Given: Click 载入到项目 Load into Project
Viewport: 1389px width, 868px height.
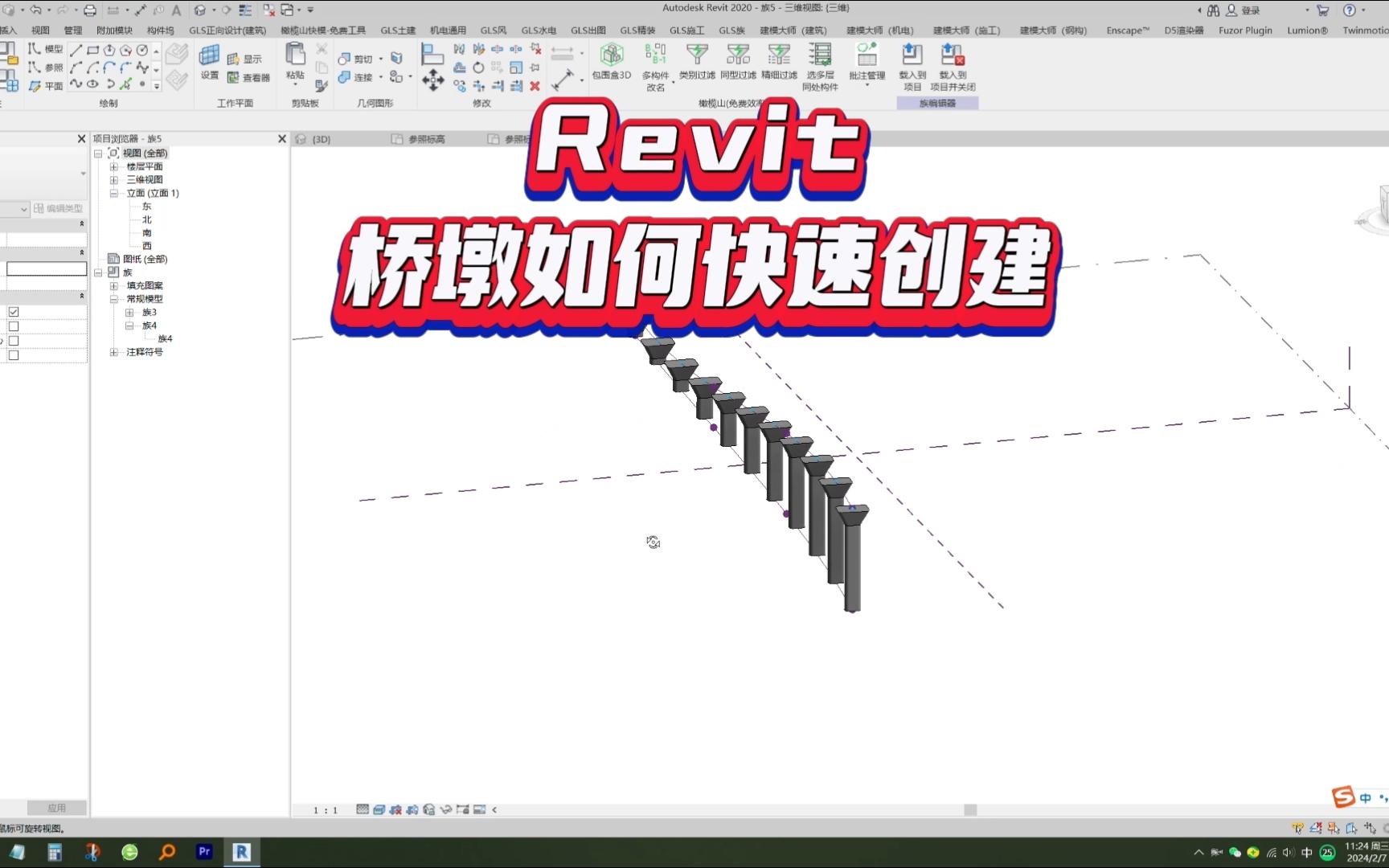Looking at the screenshot, I should coord(912,67).
